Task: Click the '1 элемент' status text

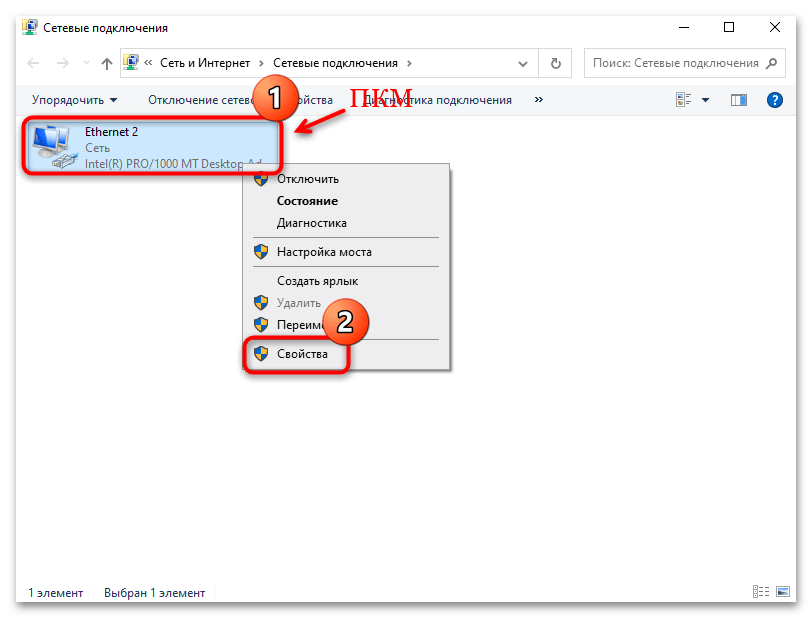Action: pyautogui.click(x=55, y=593)
